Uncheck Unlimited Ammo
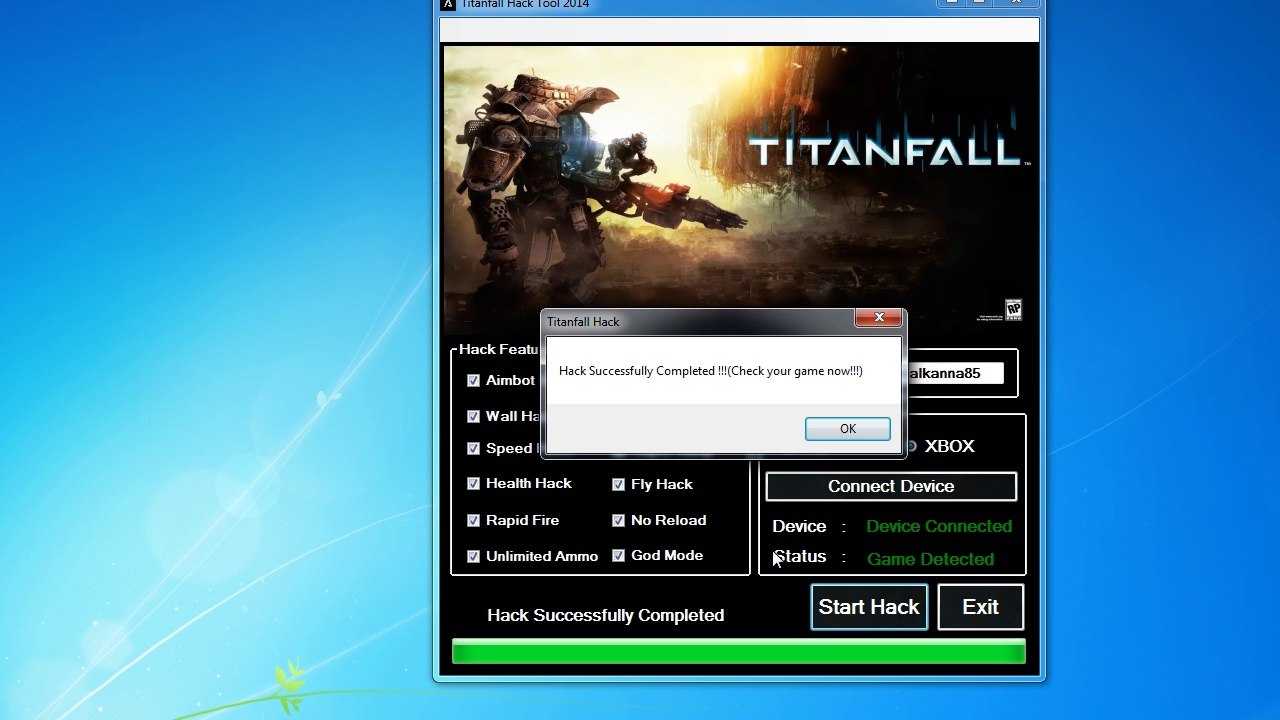This screenshot has width=1280, height=720. pyautogui.click(x=473, y=556)
